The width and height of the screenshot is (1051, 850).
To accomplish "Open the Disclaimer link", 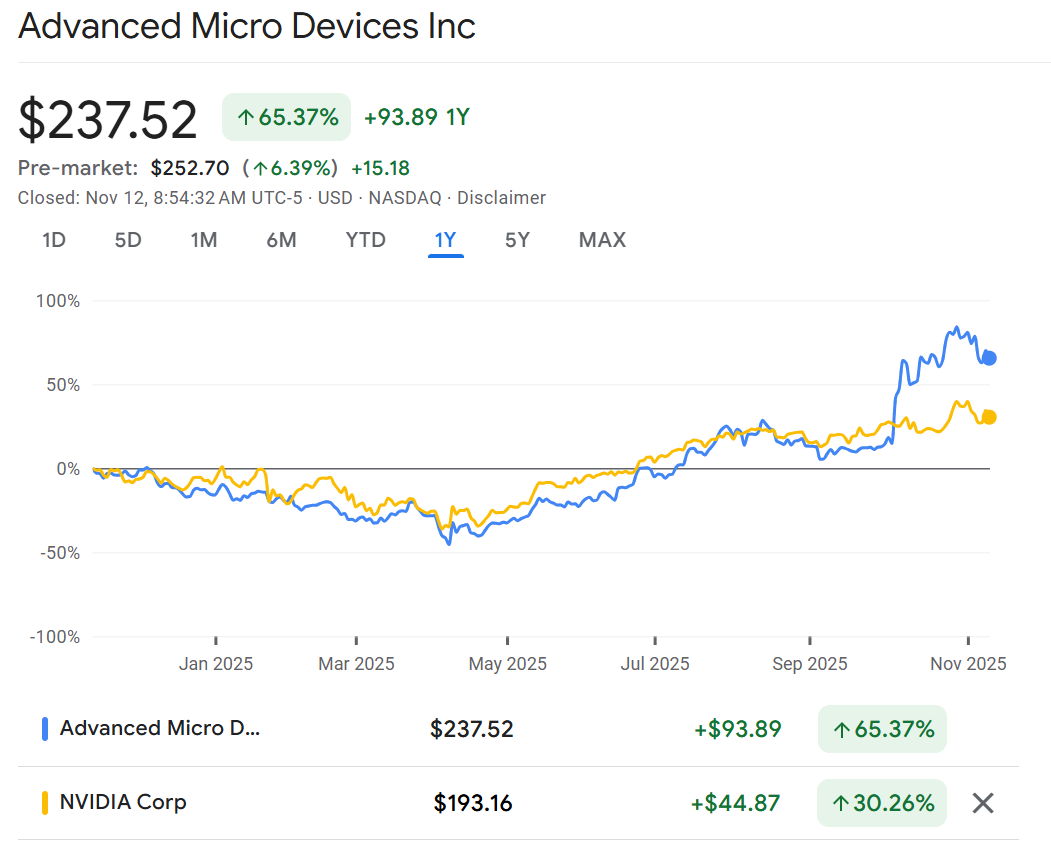I will pyautogui.click(x=501, y=198).
